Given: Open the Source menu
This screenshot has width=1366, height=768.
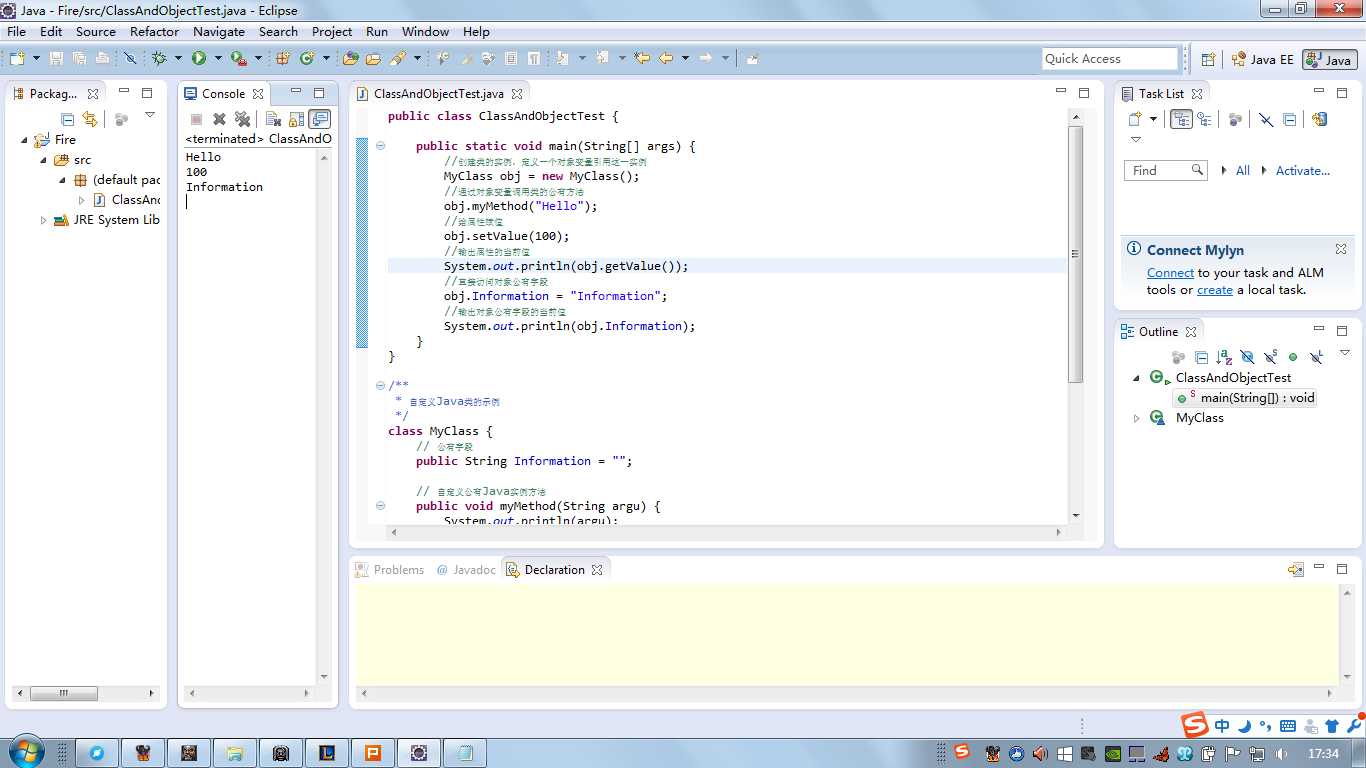Looking at the screenshot, I should (x=96, y=31).
